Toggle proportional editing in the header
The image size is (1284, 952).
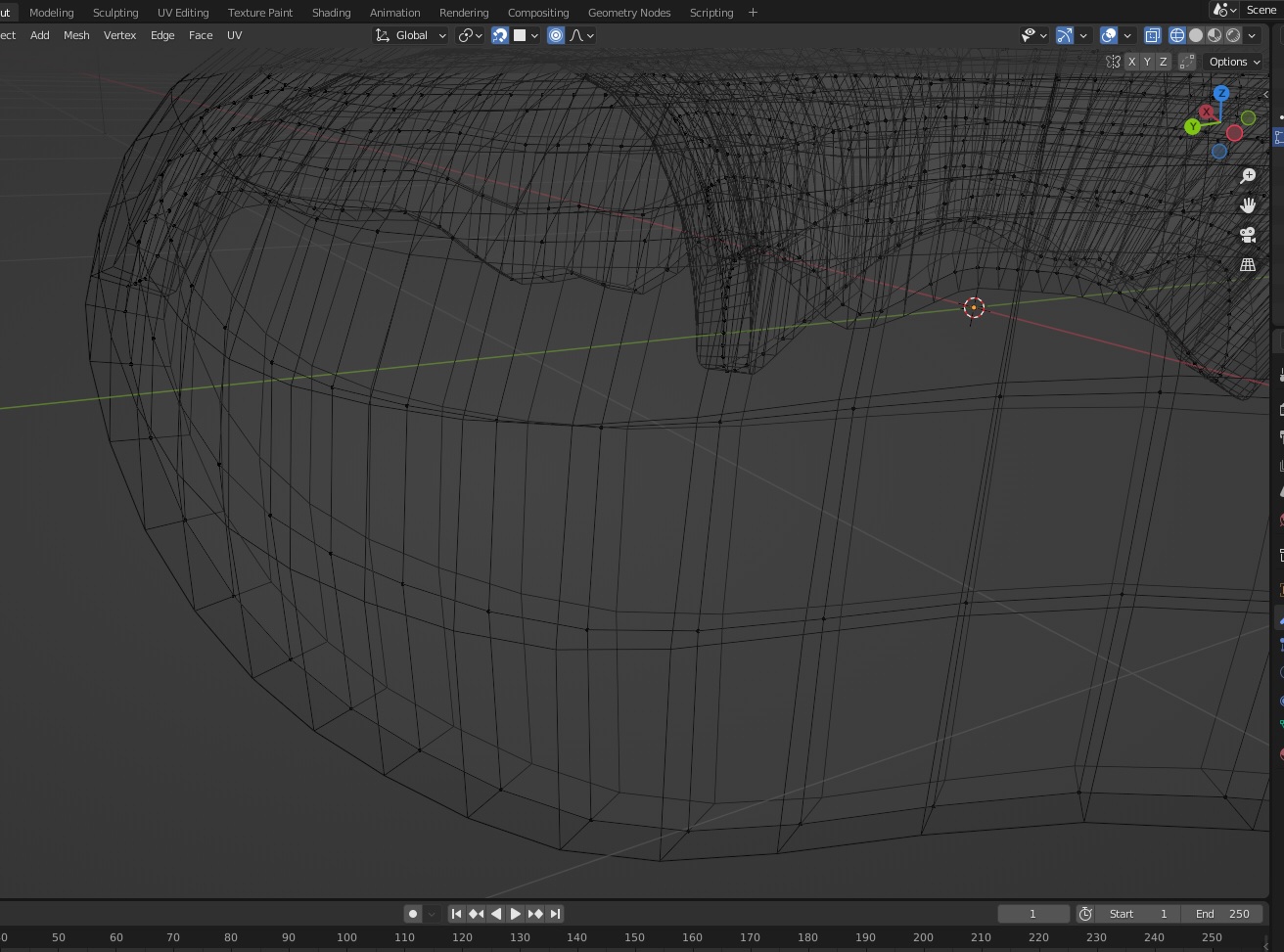click(x=556, y=35)
